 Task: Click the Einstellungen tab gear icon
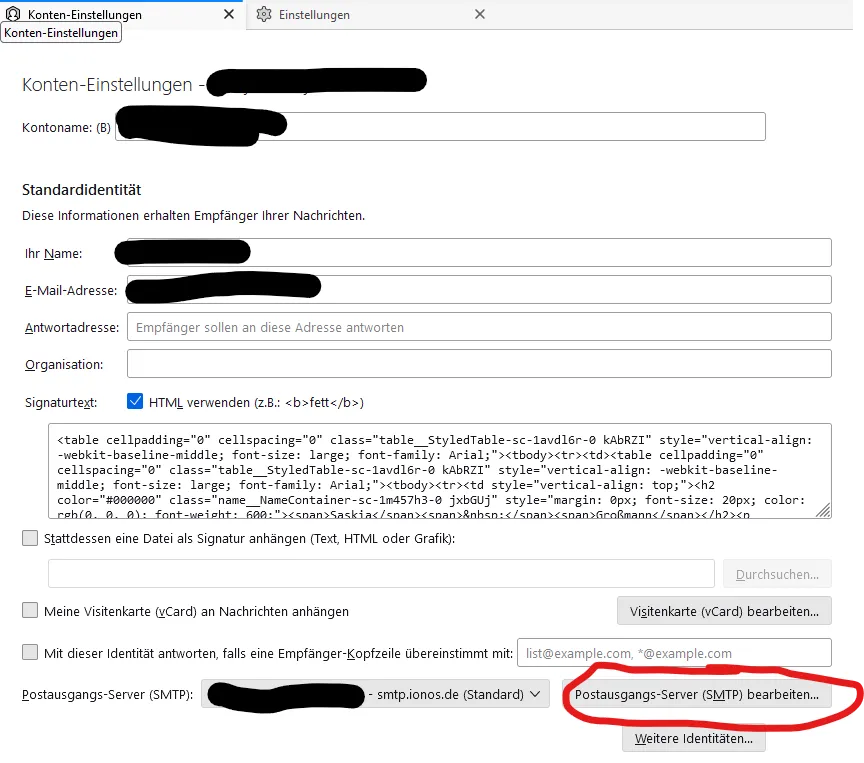[x=264, y=14]
